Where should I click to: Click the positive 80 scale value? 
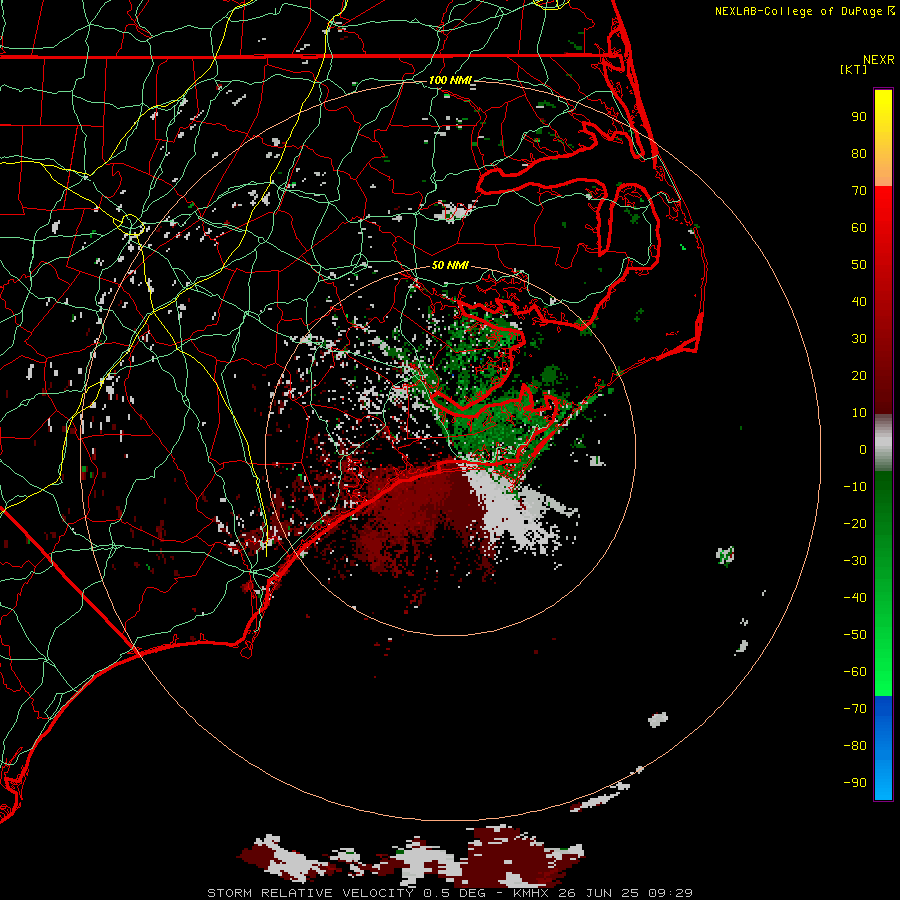(x=859, y=153)
